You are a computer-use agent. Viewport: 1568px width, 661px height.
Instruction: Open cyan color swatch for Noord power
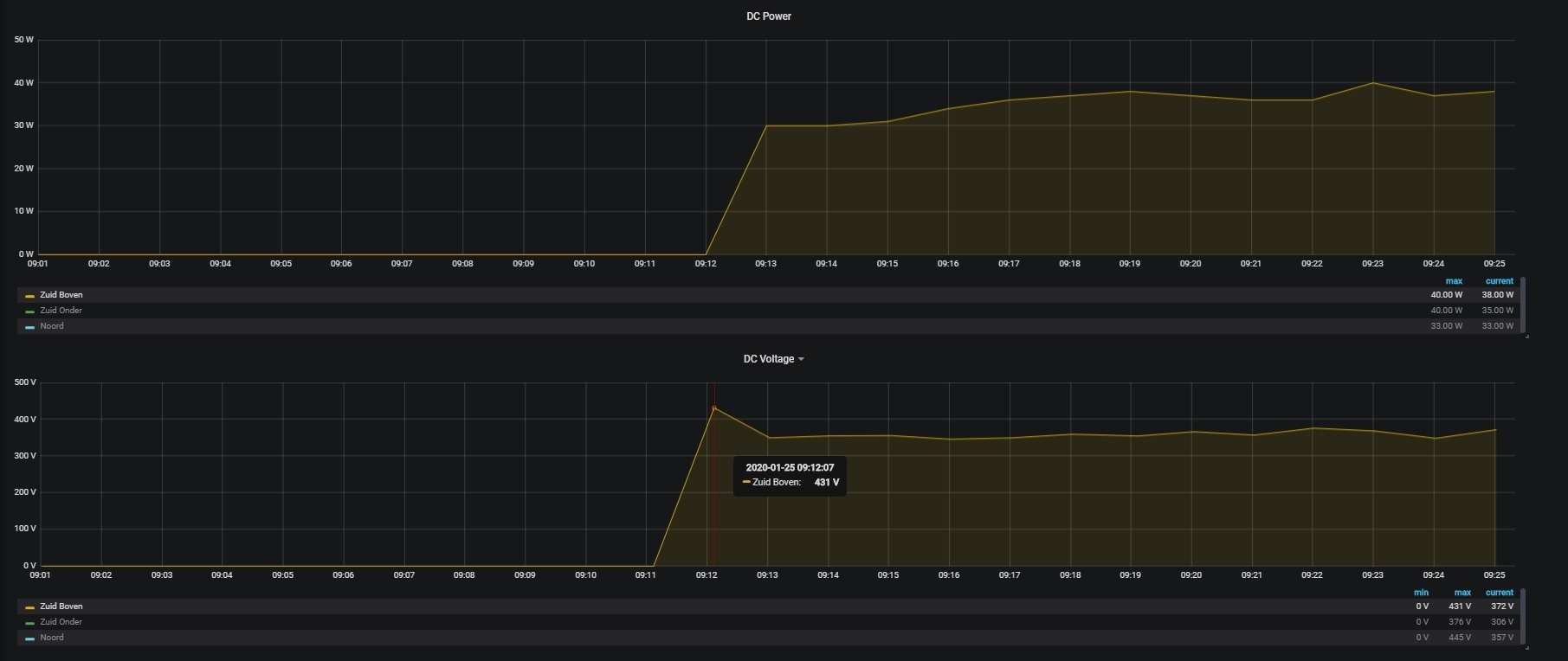click(30, 327)
